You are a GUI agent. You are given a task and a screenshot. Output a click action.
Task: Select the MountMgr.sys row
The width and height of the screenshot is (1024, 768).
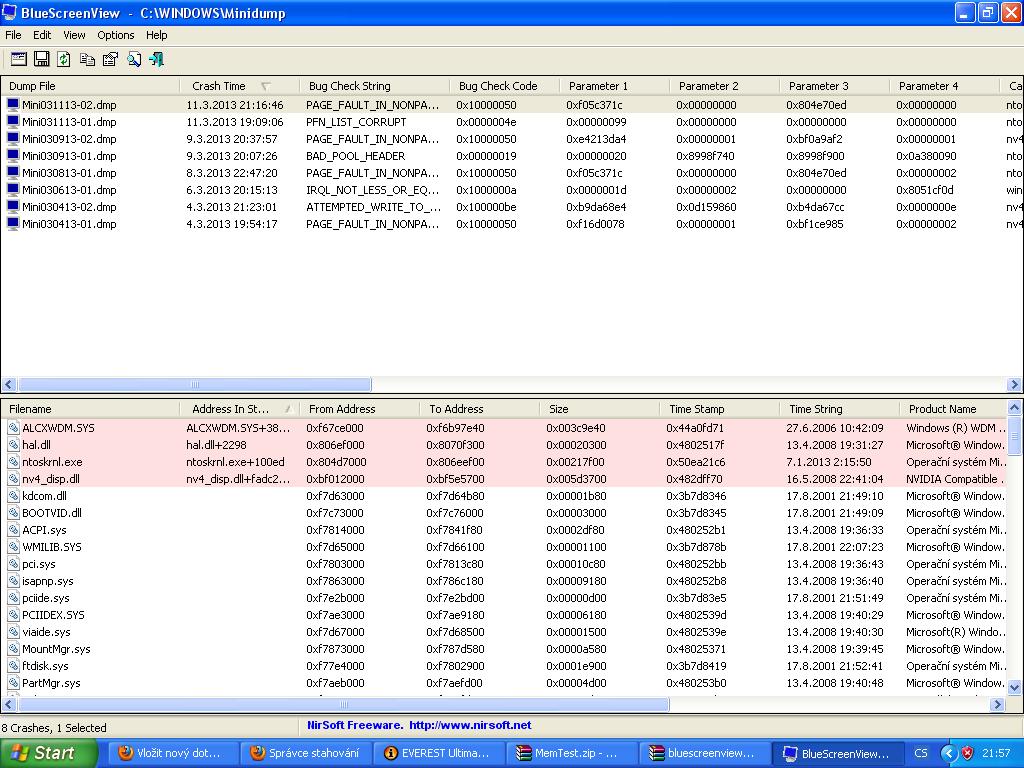pyautogui.click(x=504, y=648)
